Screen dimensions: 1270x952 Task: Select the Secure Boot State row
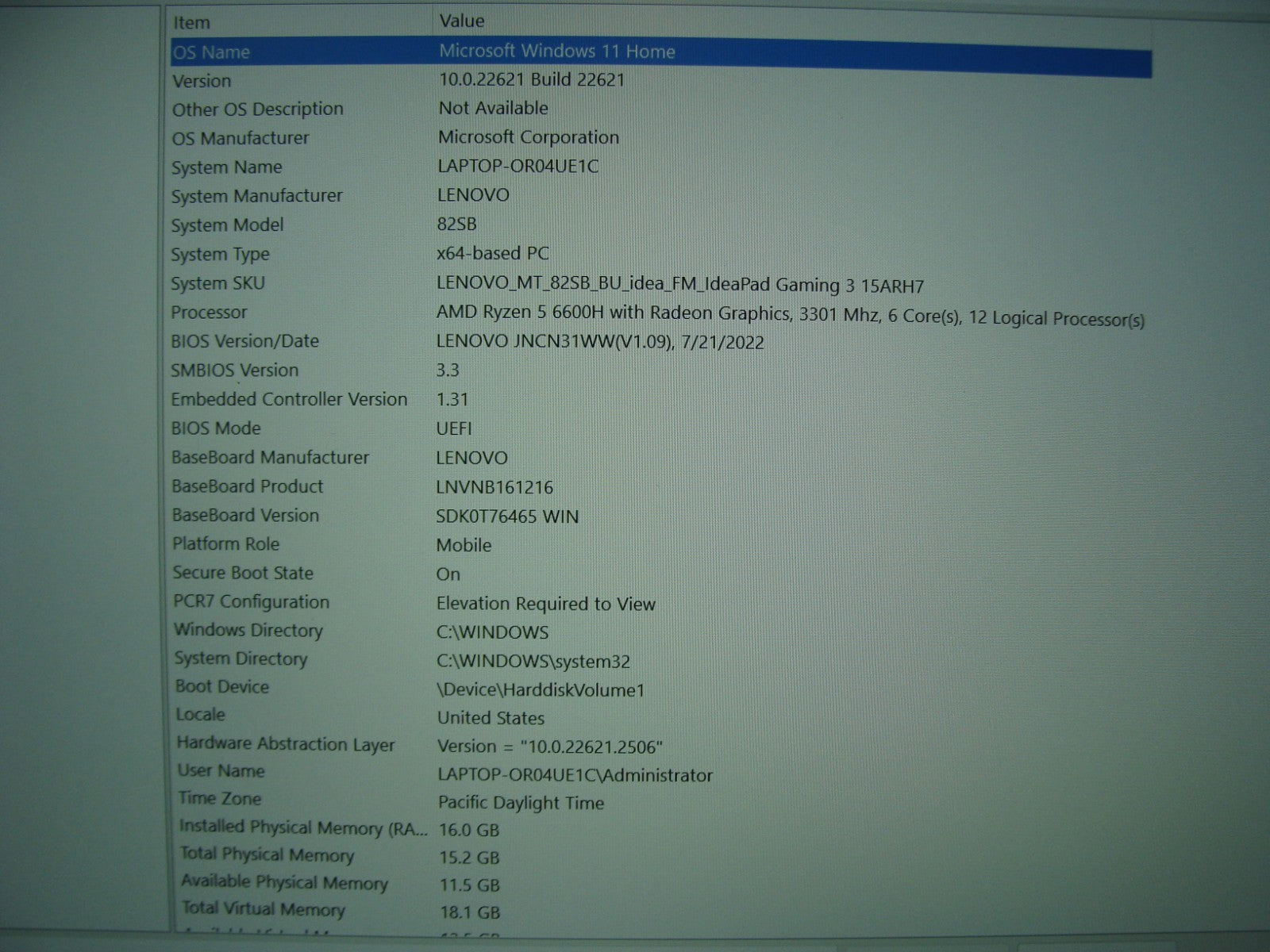point(244,573)
